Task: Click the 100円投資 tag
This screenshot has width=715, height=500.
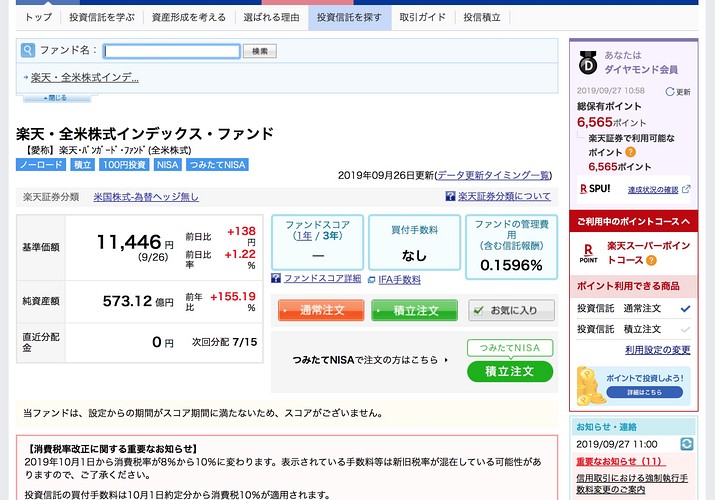Action: (x=124, y=165)
